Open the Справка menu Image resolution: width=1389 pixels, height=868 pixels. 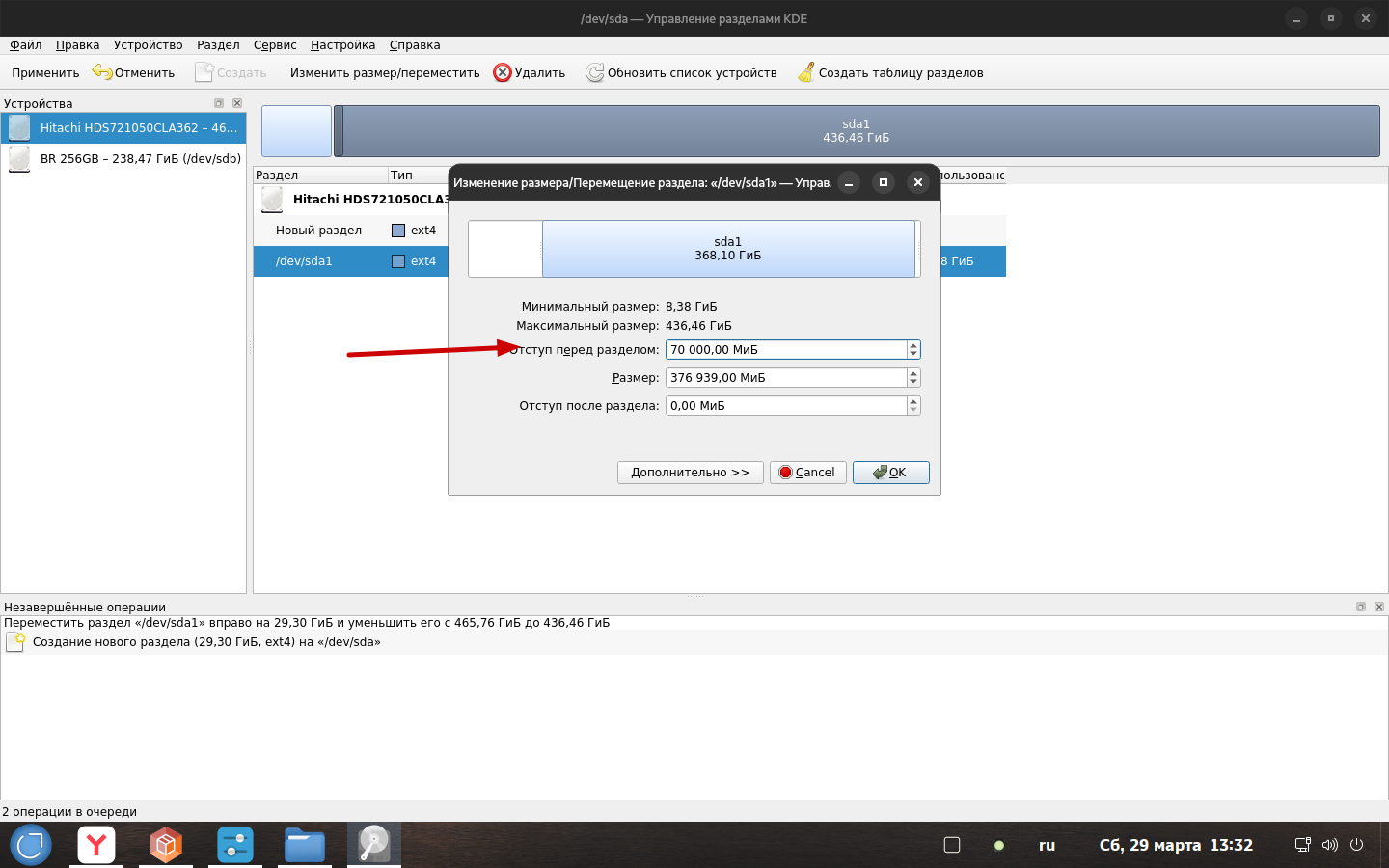415,45
